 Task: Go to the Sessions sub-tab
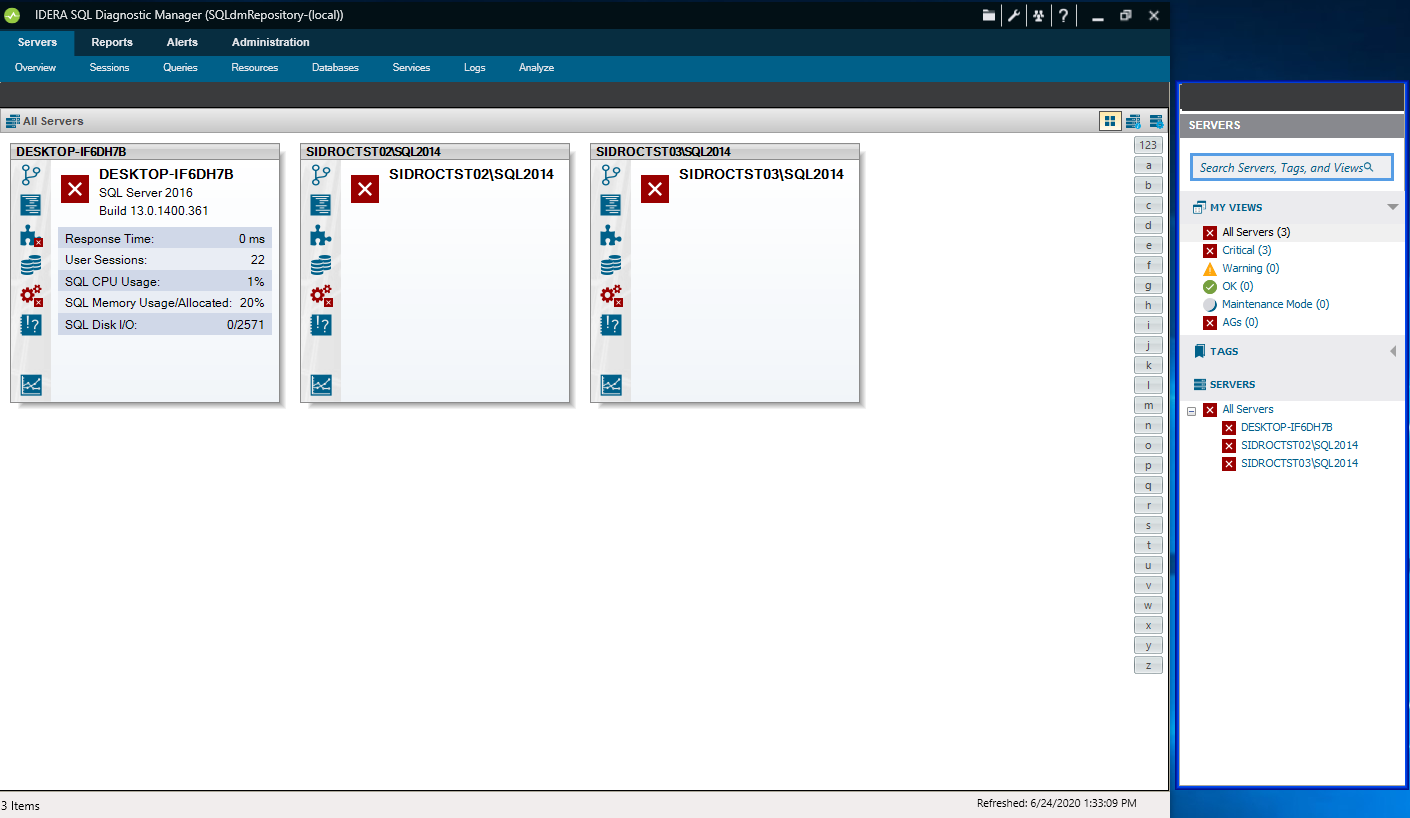pyautogui.click(x=109, y=68)
